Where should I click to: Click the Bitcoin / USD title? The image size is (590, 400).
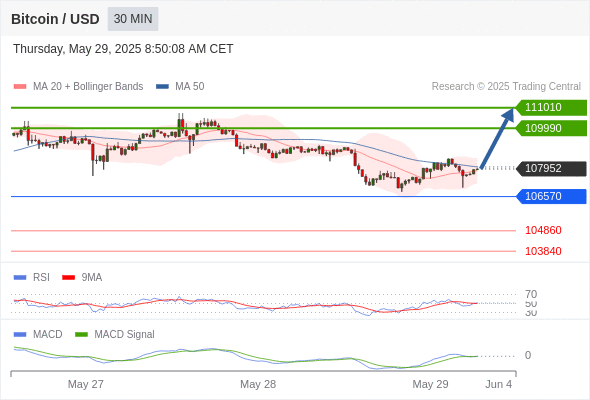point(55,19)
